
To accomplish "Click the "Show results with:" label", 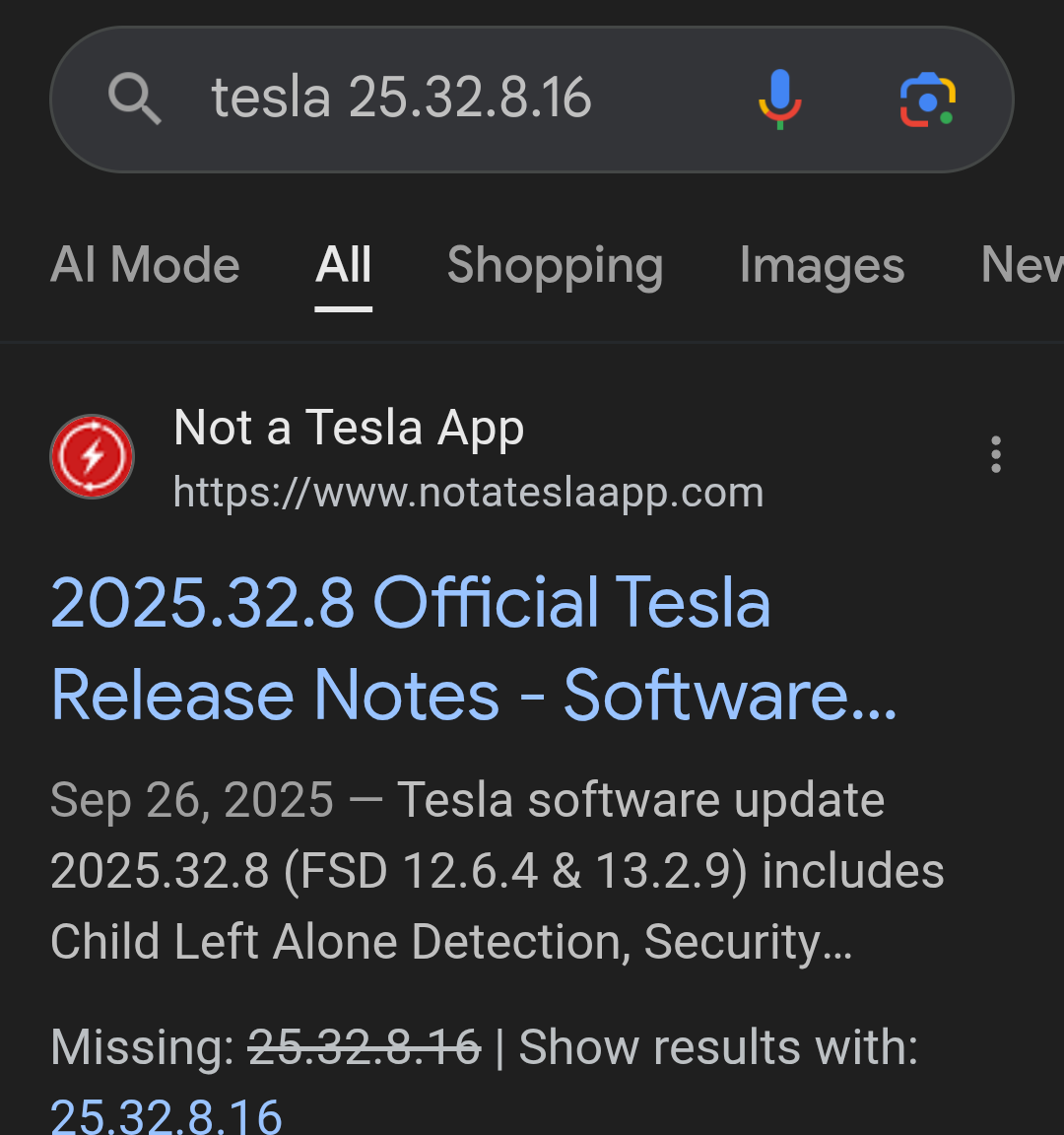I will [718, 1046].
